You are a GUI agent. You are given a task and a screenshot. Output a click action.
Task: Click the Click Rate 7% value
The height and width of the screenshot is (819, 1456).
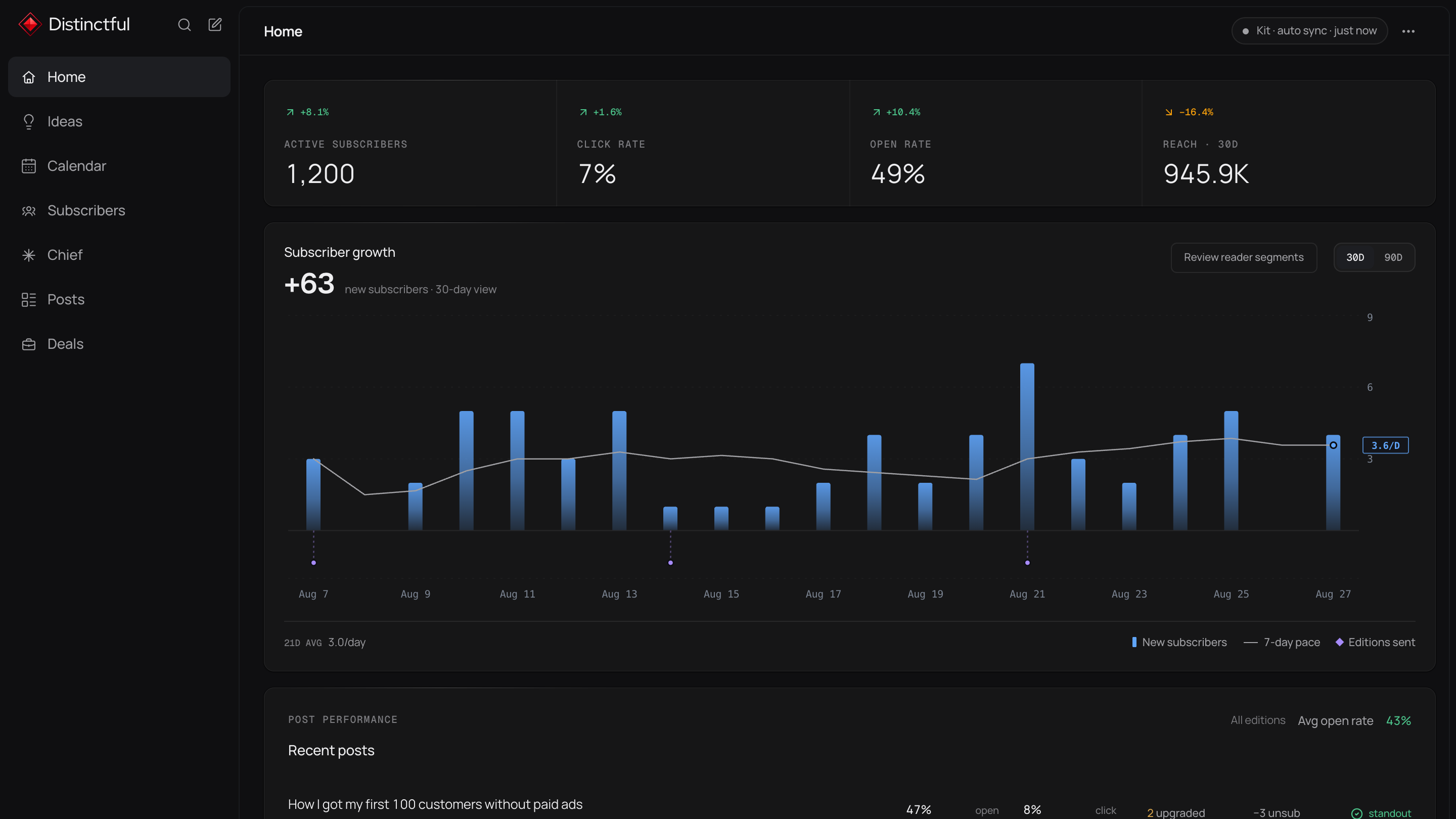point(597,174)
